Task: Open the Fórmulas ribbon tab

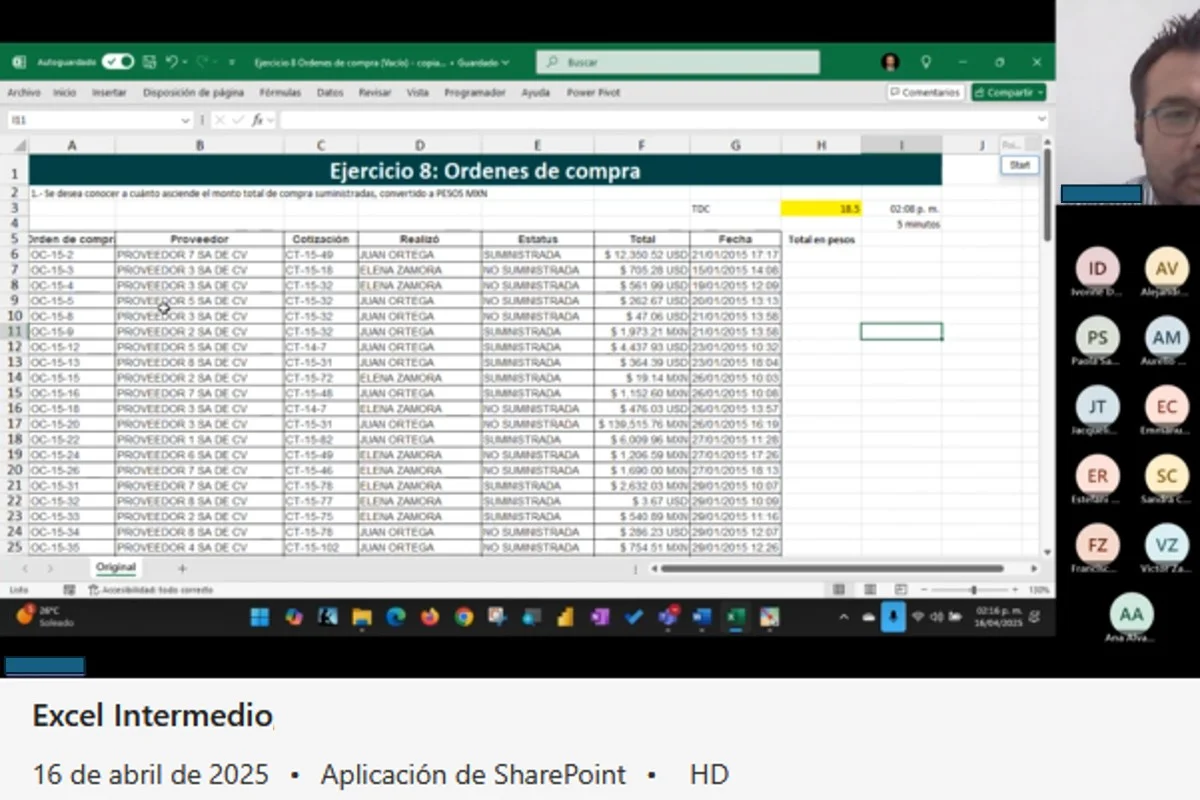Action: (x=280, y=92)
